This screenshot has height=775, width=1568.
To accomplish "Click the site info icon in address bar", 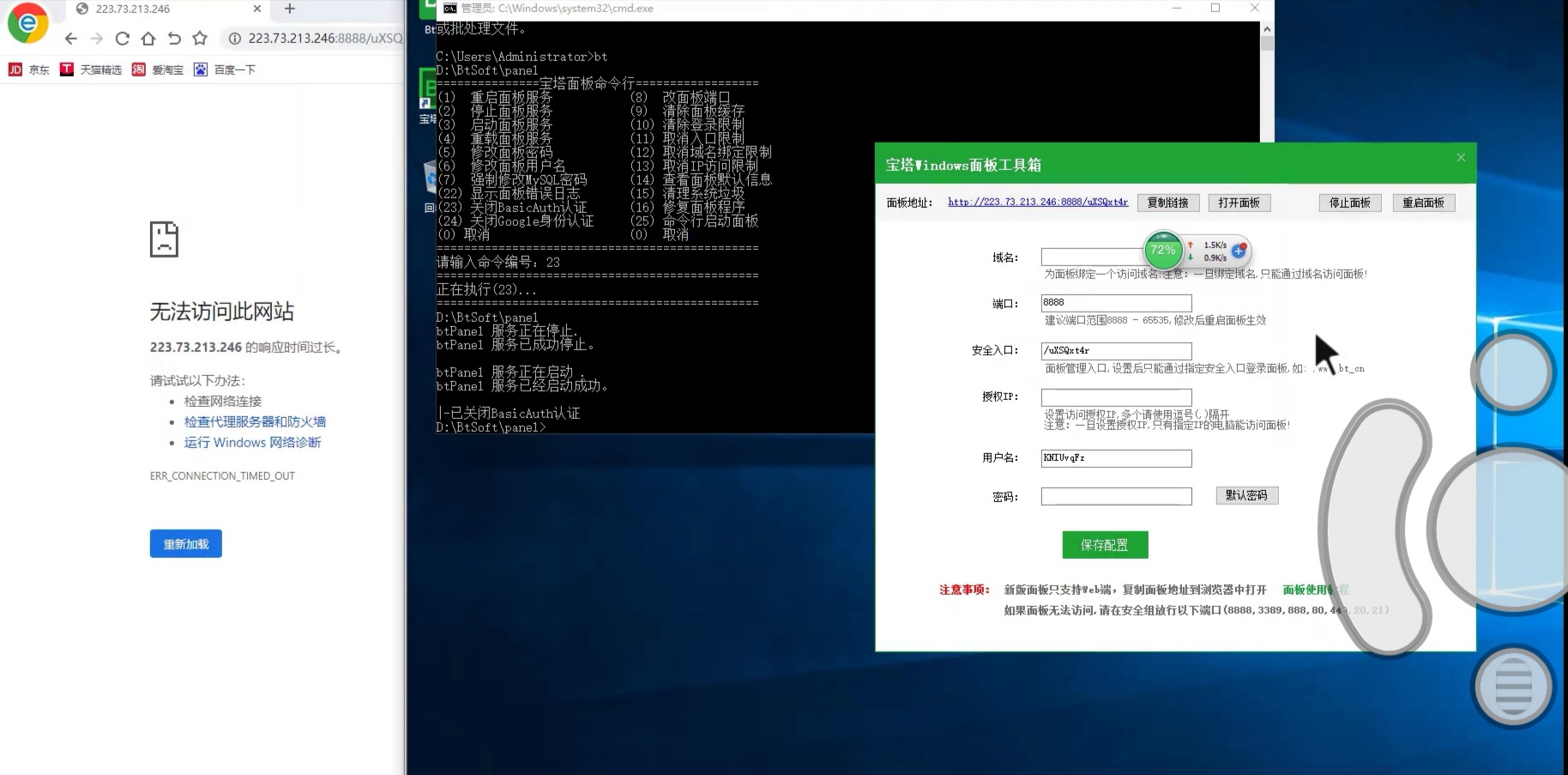I will [234, 39].
